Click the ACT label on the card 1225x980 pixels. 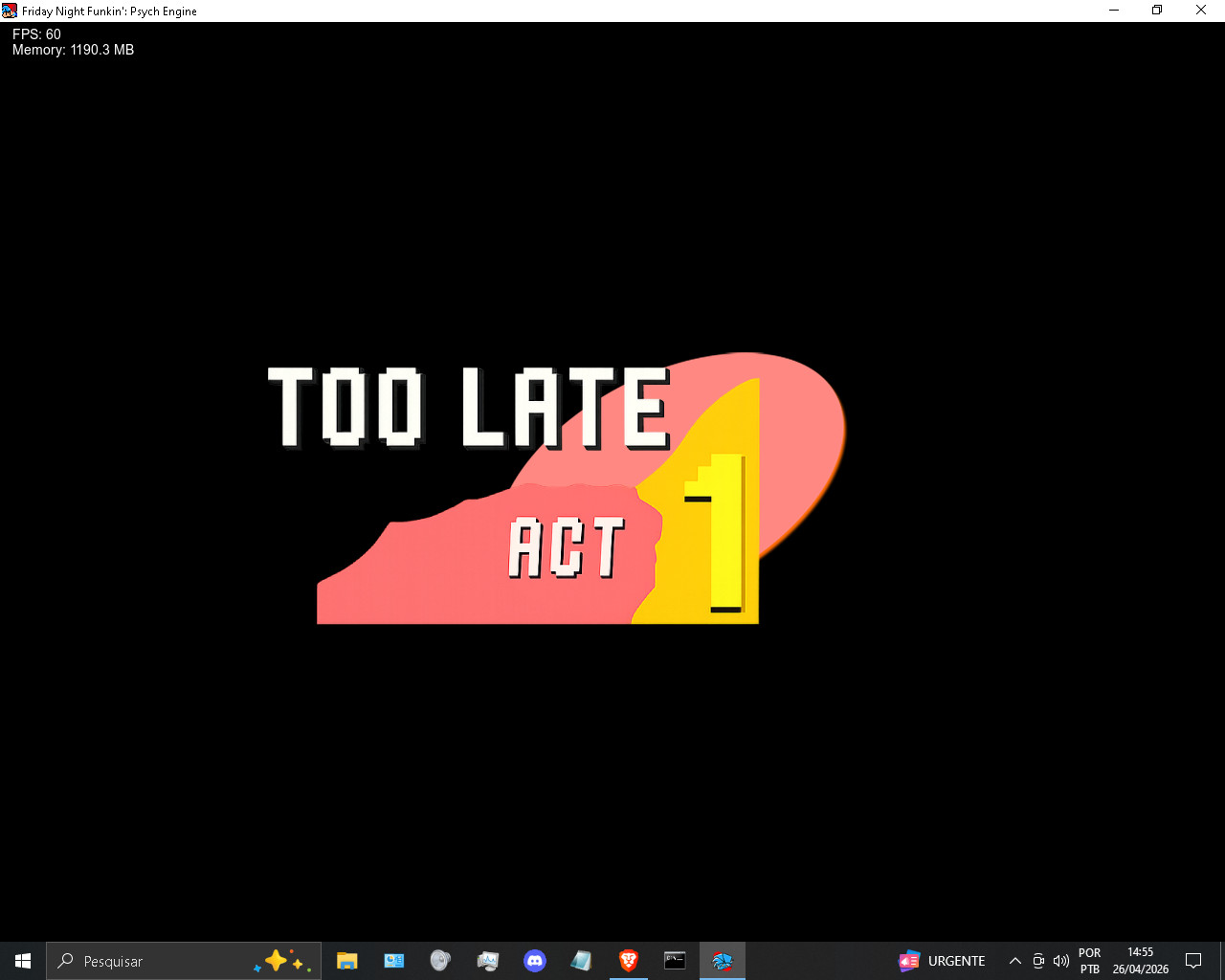pos(567,548)
